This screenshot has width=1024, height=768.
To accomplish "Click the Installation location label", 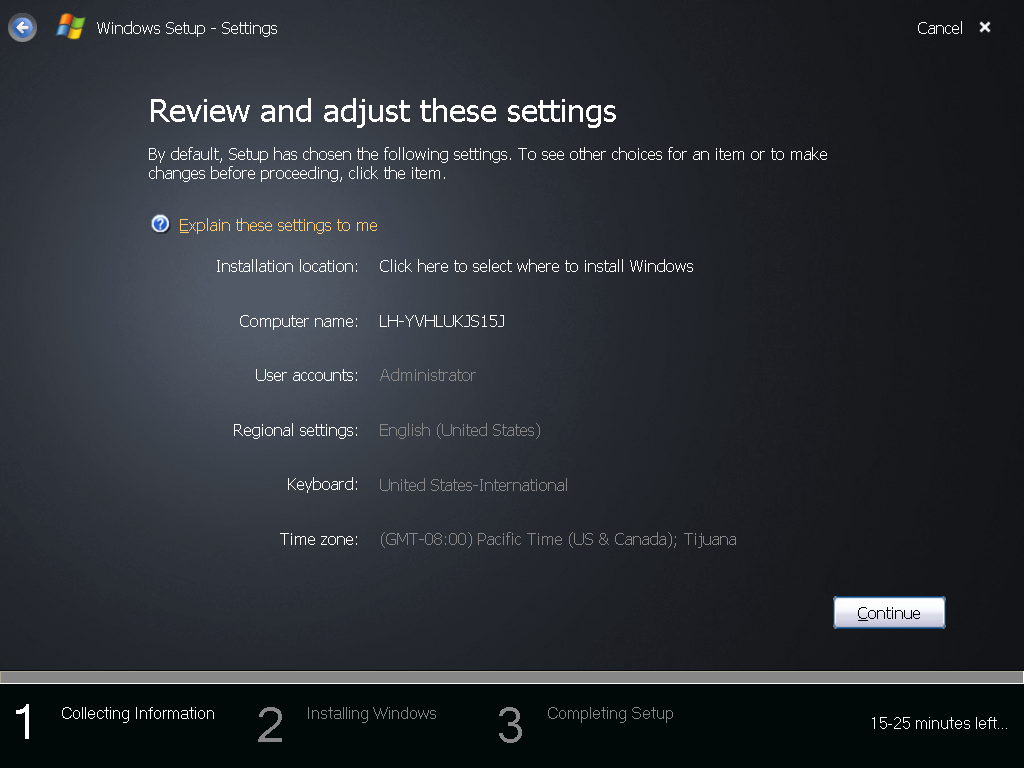I will (287, 266).
